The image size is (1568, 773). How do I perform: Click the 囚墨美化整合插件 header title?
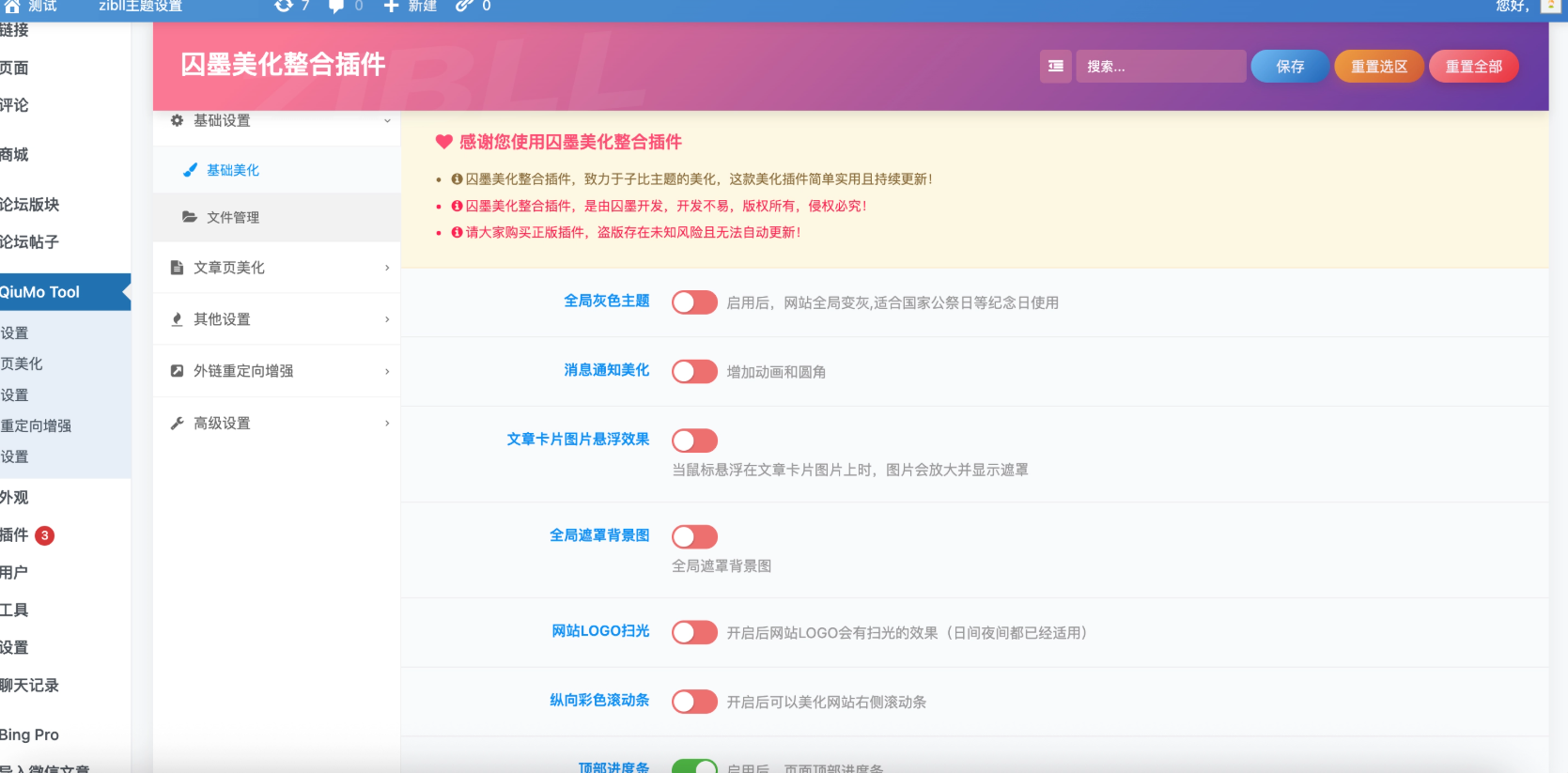pos(283,65)
